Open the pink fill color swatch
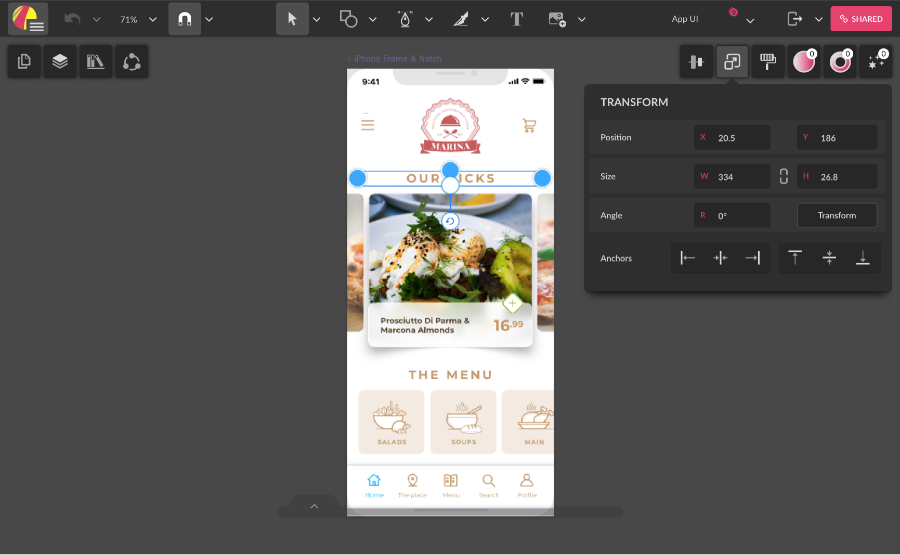 [x=803, y=62]
